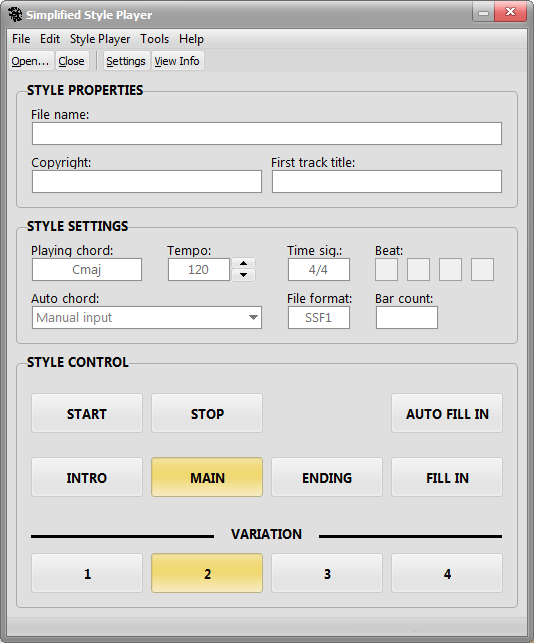Increase tempo with the up arrow
Viewport: 534px width, 643px height.
244,263
